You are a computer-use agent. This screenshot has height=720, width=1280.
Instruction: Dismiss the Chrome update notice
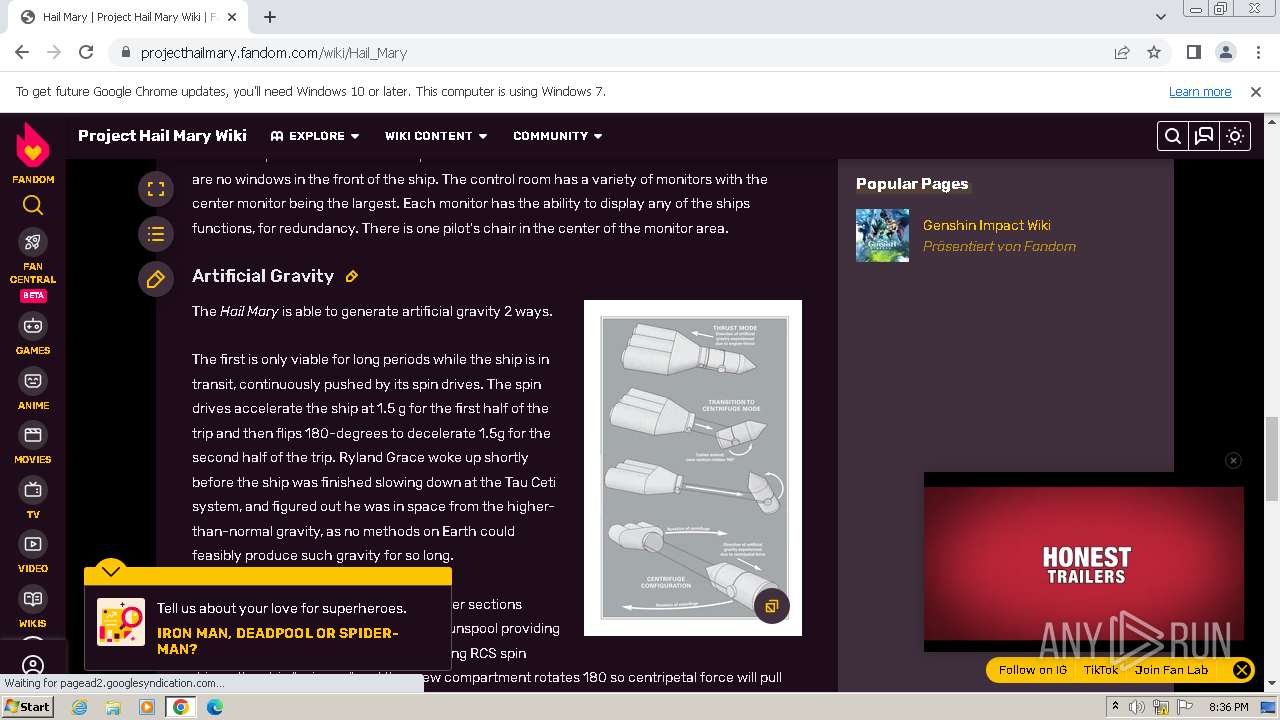[1256, 91]
